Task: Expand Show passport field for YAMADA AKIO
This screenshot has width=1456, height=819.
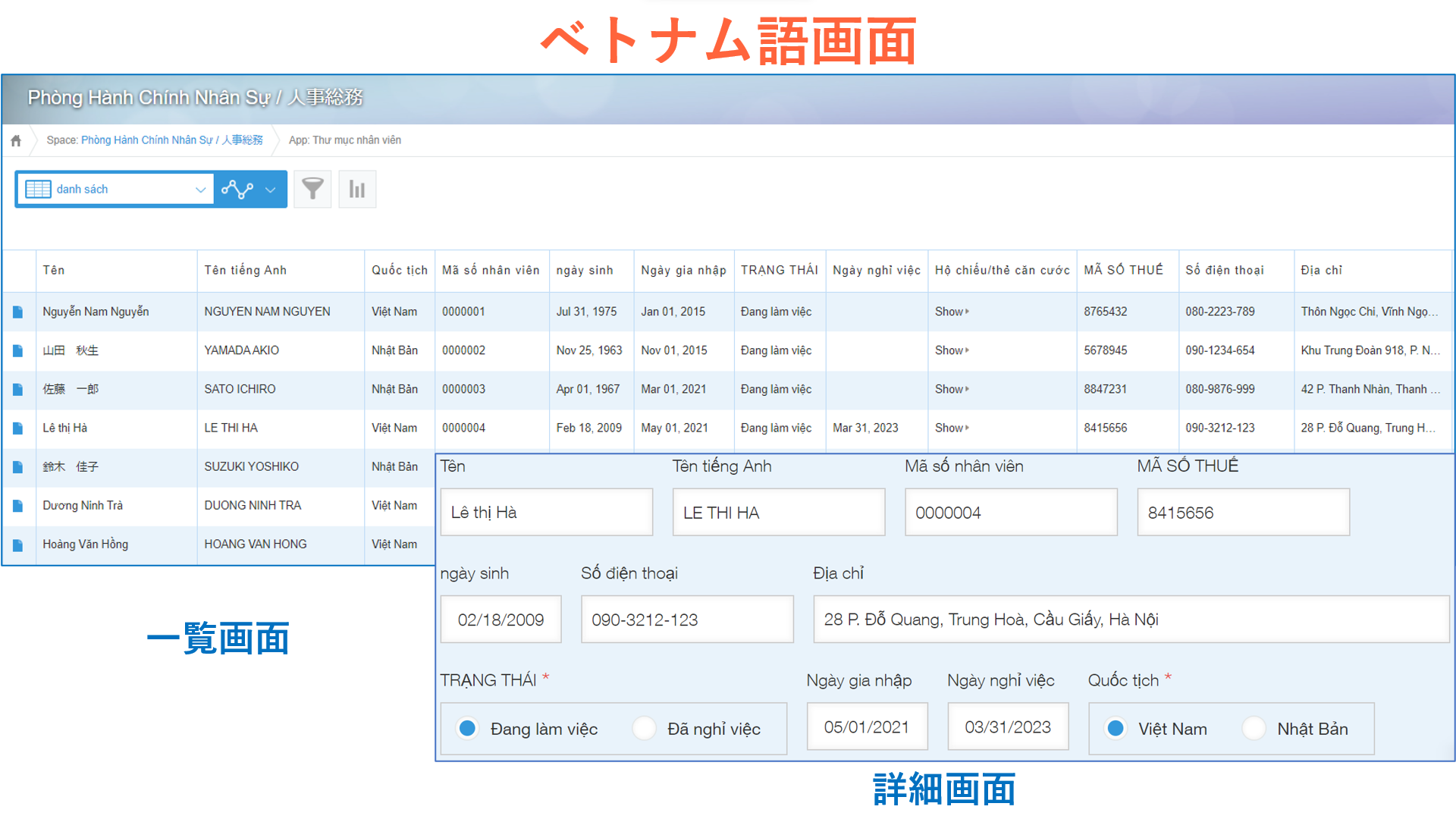Action: click(952, 350)
